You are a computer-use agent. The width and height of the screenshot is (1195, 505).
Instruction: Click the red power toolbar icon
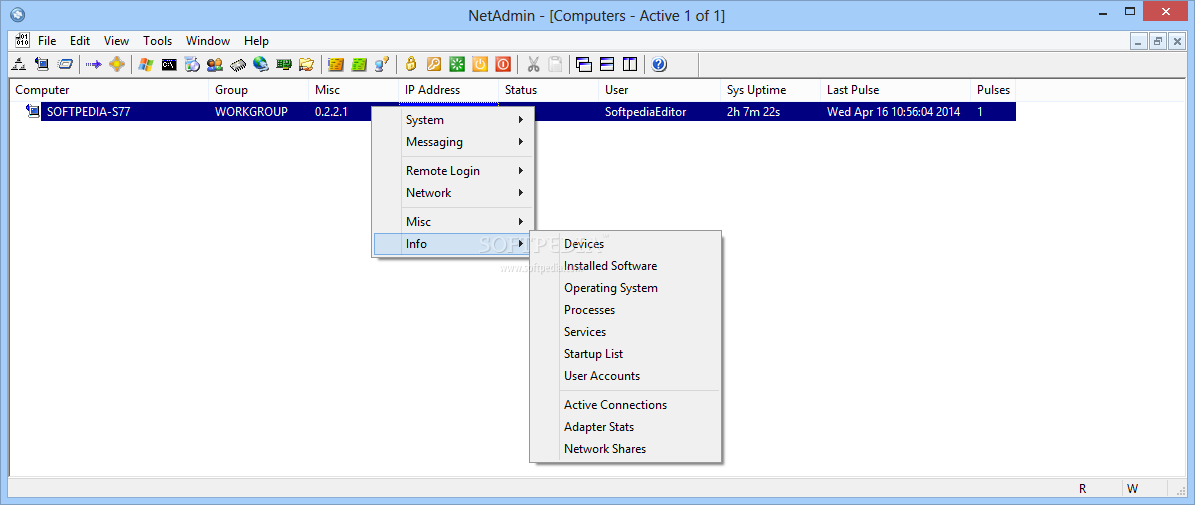point(502,64)
